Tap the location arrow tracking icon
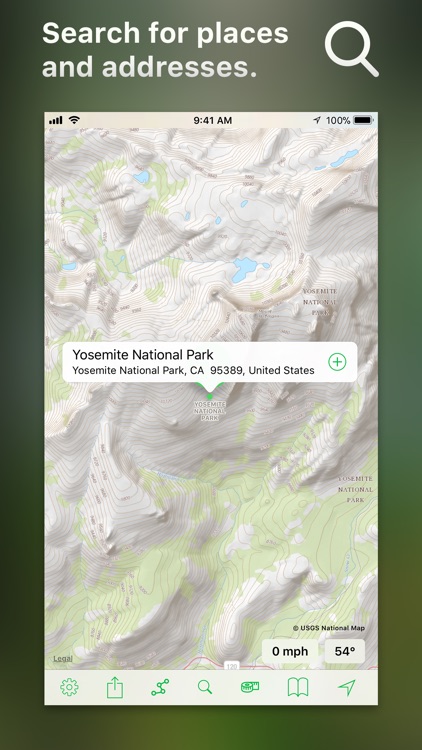This screenshot has width=422, height=750. tap(346, 687)
